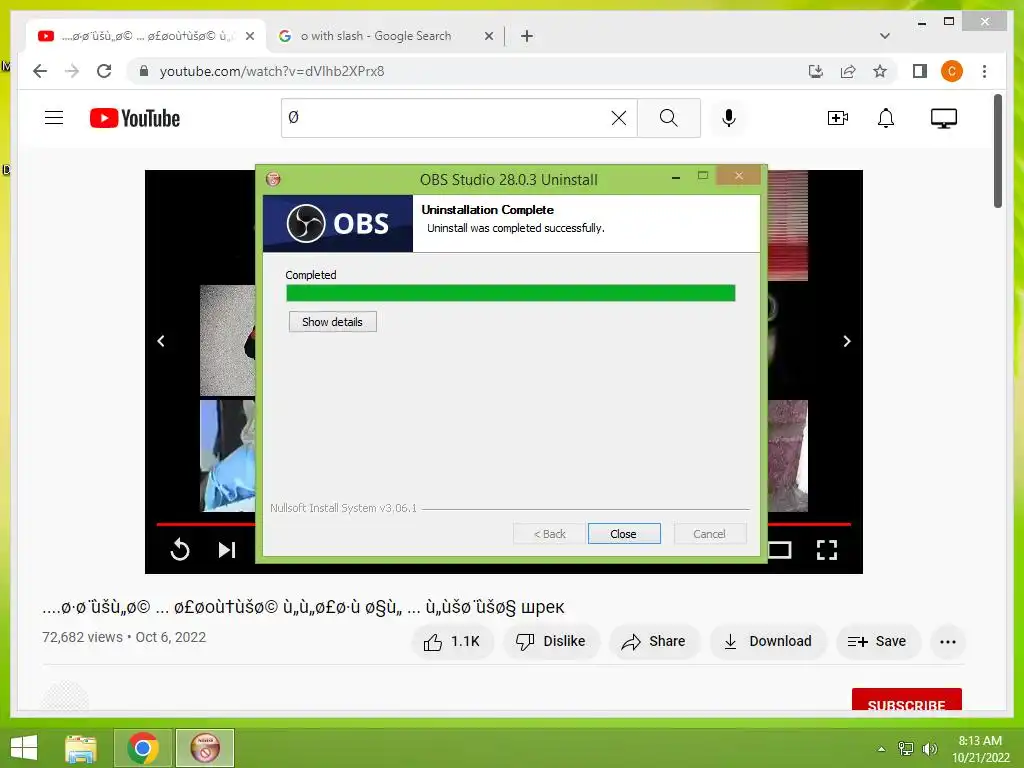Download the video
Screen dimensions: 1024x768
click(x=767, y=641)
